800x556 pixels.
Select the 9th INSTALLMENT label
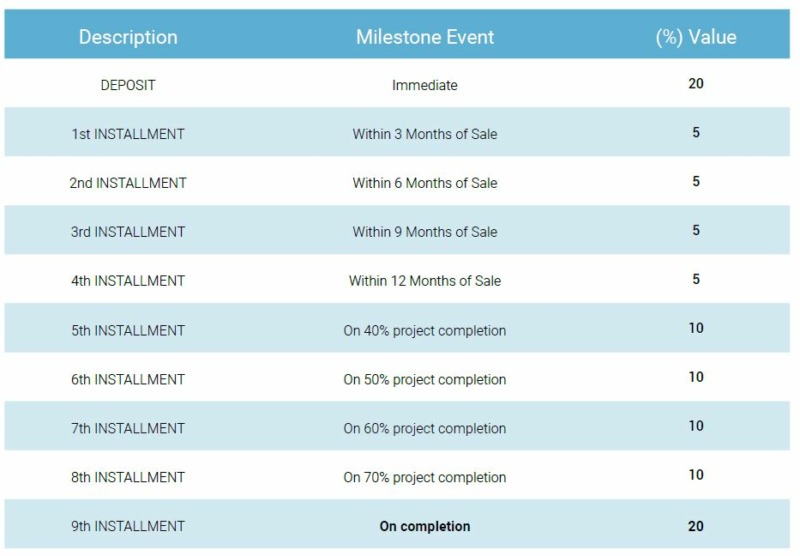tap(128, 526)
